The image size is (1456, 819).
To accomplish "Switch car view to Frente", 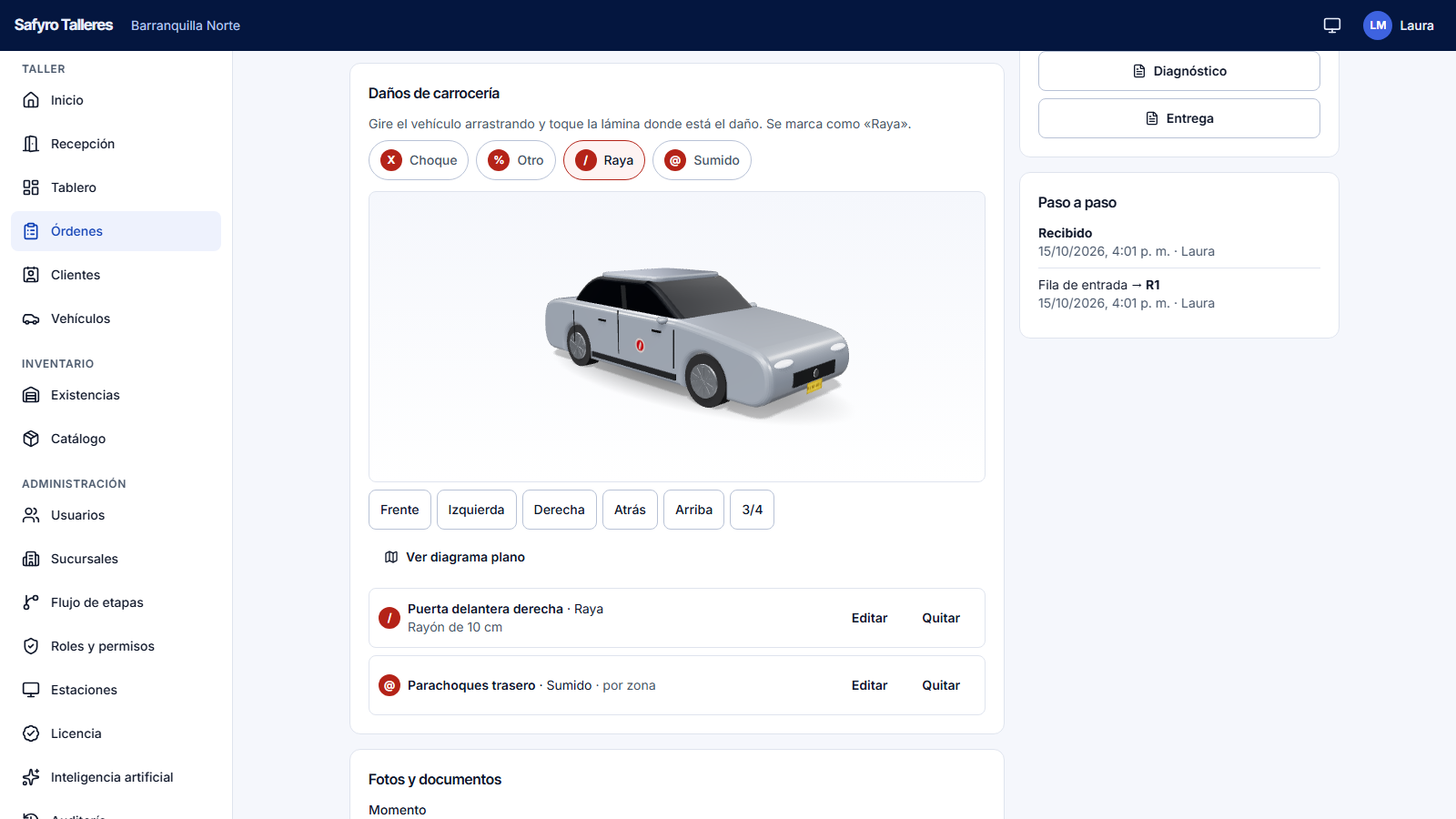I will (x=399, y=510).
